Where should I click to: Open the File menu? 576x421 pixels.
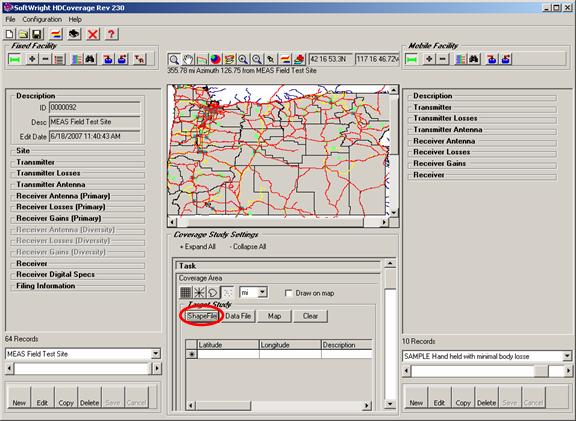[10, 19]
